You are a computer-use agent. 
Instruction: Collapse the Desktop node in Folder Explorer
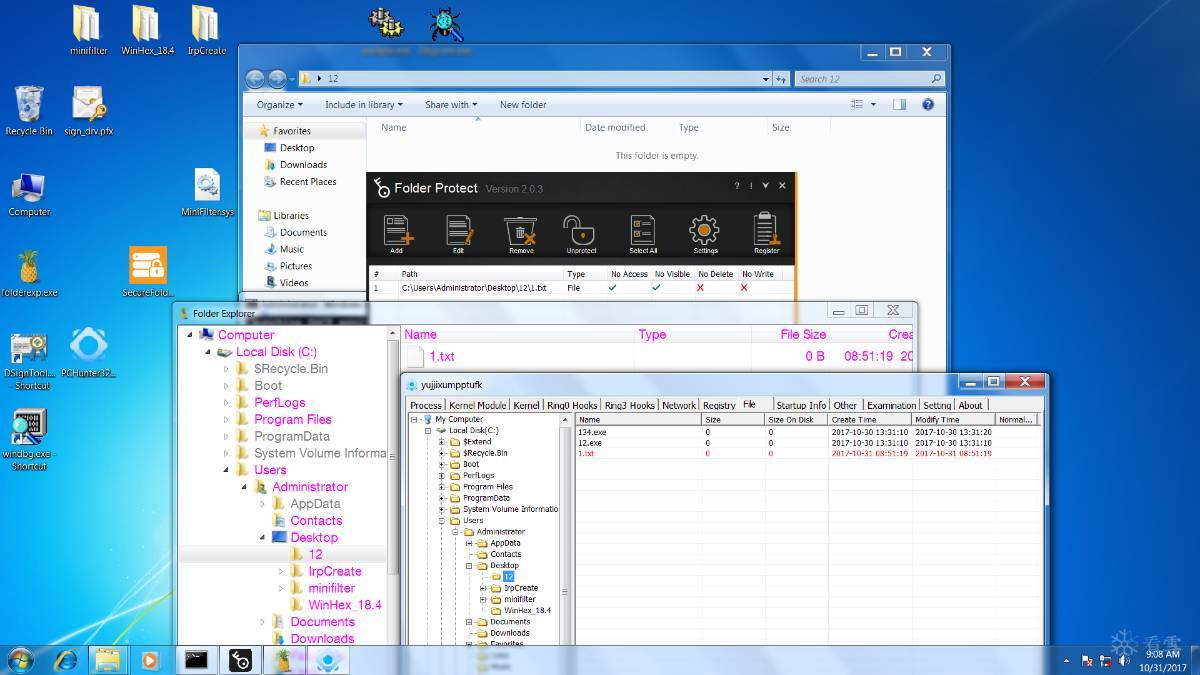(x=262, y=538)
